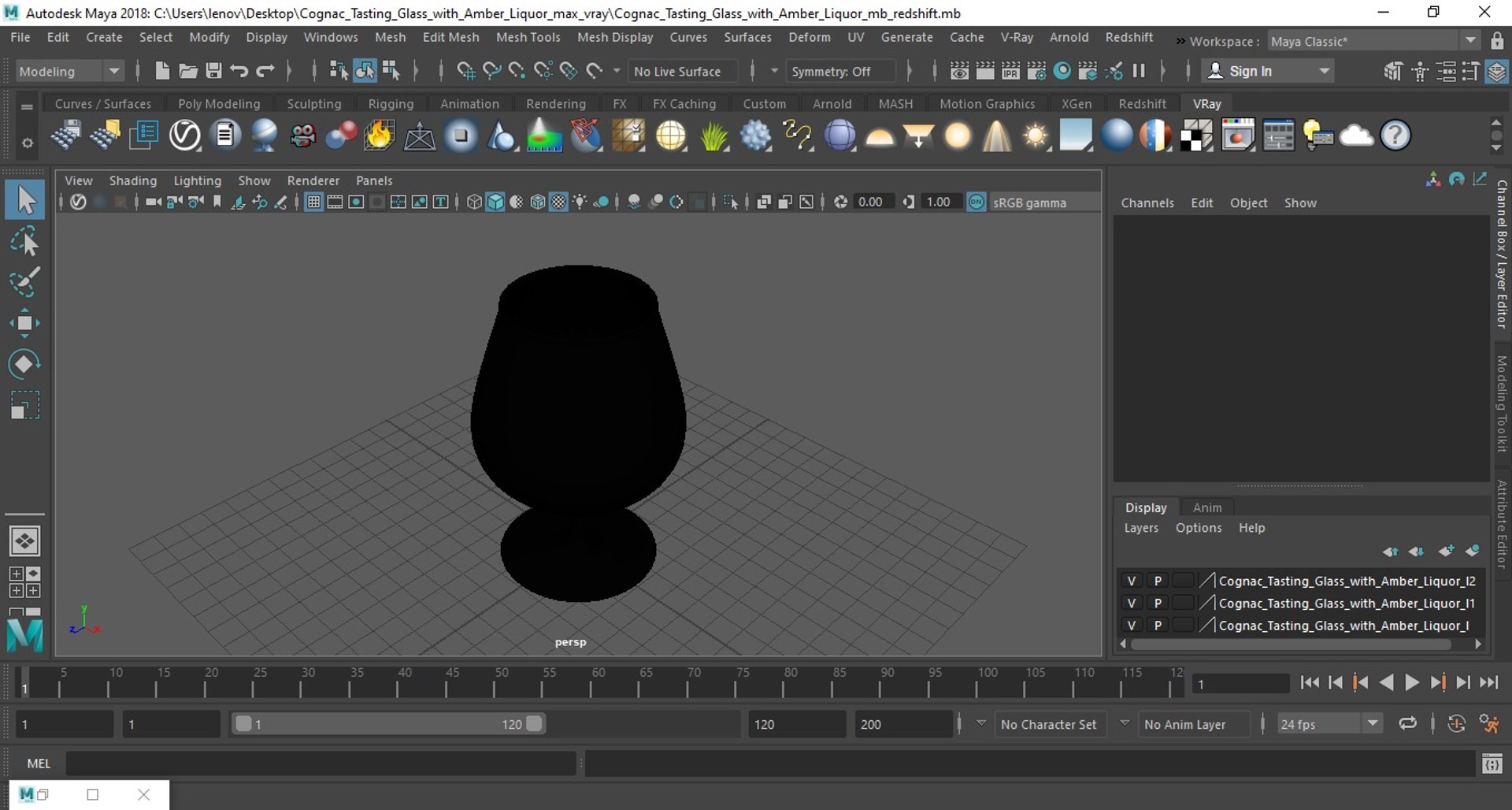Open the Modeling menu set dropdown
Image resolution: width=1512 pixels, height=810 pixels.
(x=69, y=71)
